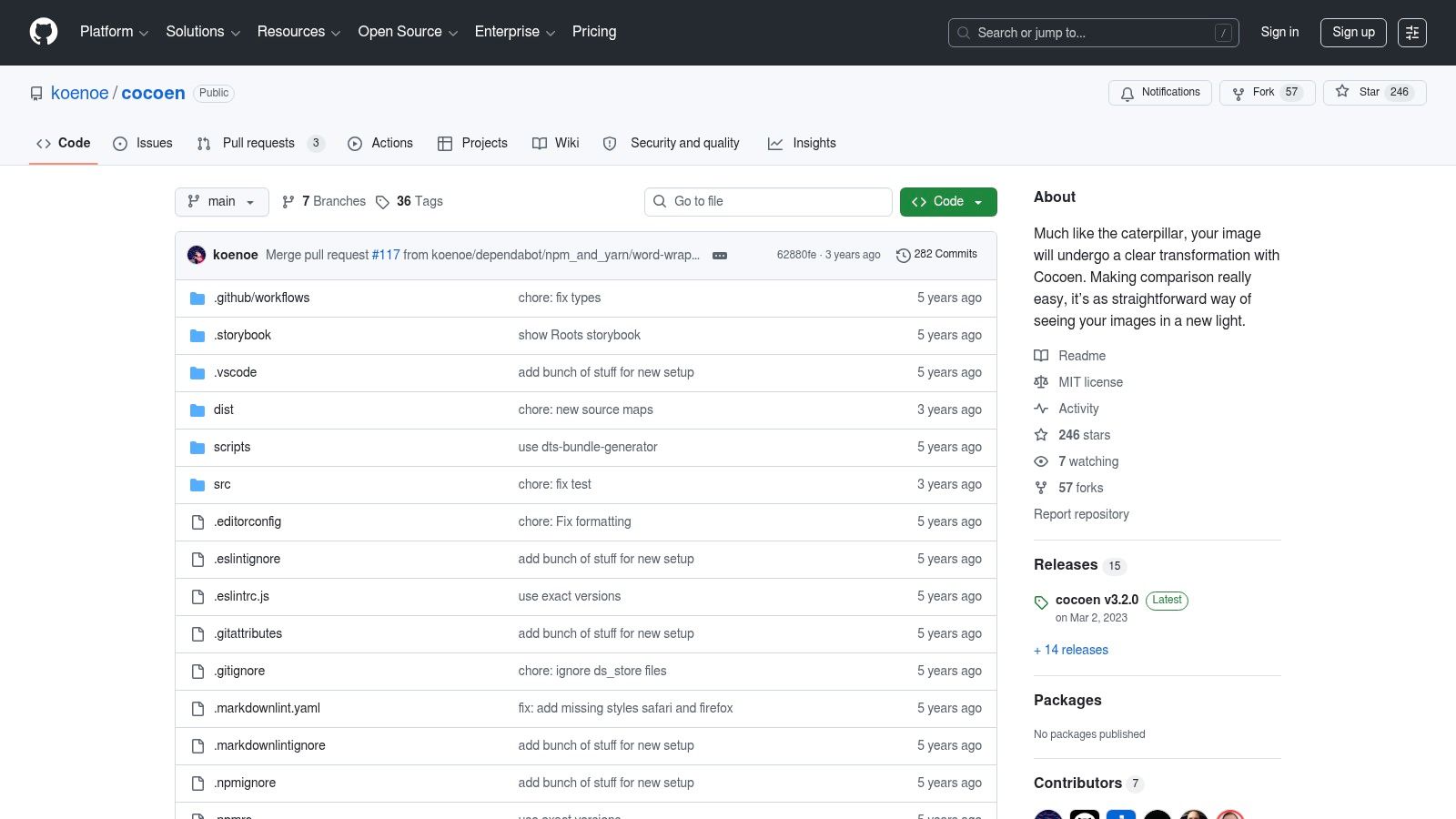Click the Fork repository icon
Image resolution: width=1456 pixels, height=819 pixels.
click(1239, 93)
